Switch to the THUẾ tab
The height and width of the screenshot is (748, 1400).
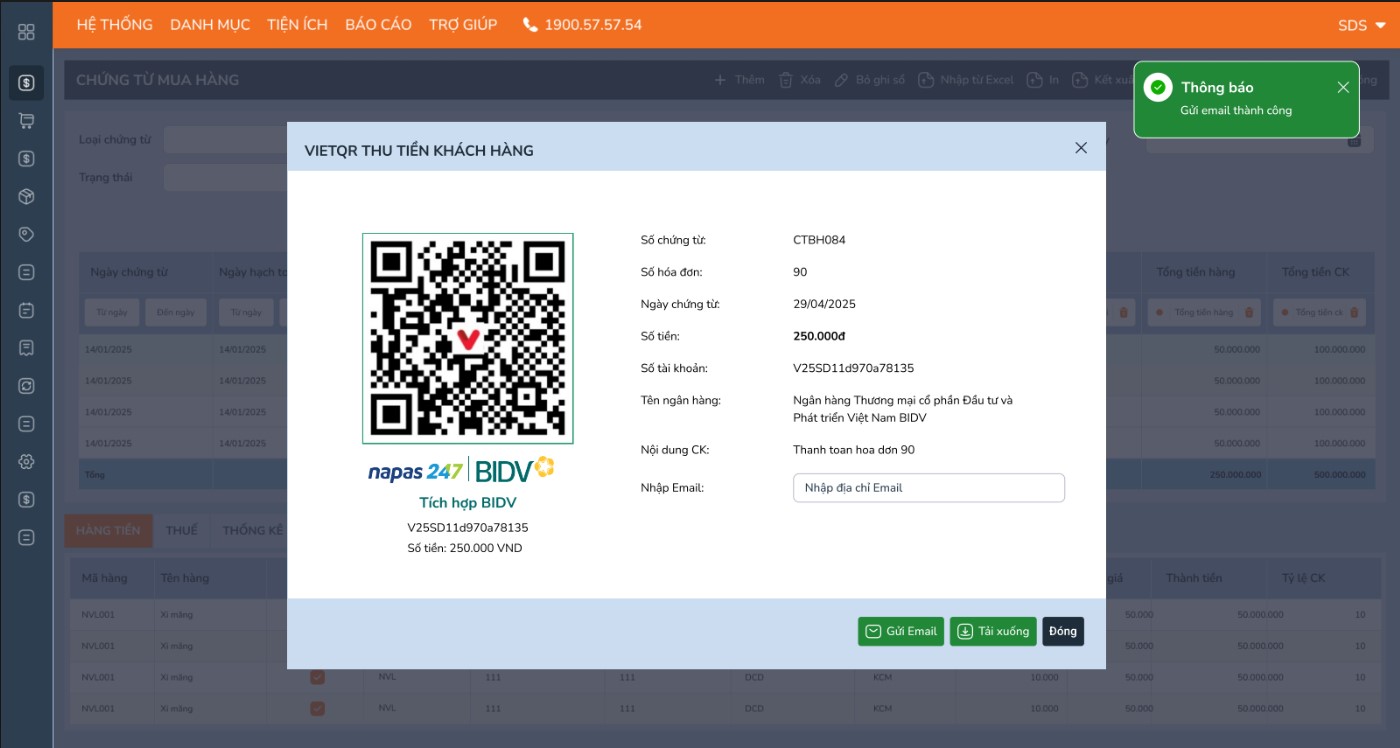[182, 531]
